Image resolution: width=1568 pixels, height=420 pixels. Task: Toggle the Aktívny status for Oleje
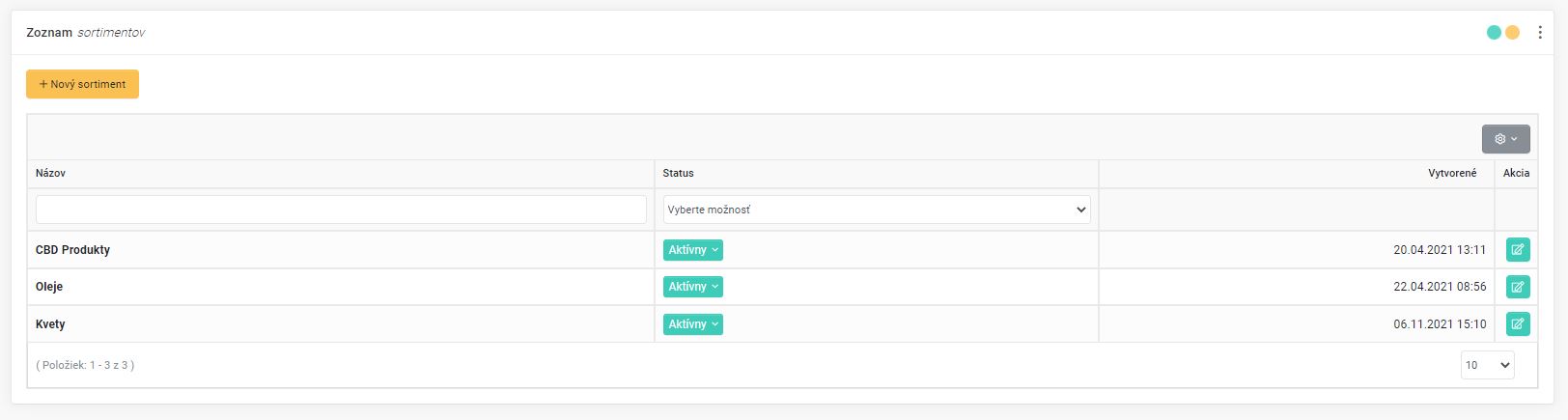pos(692,287)
